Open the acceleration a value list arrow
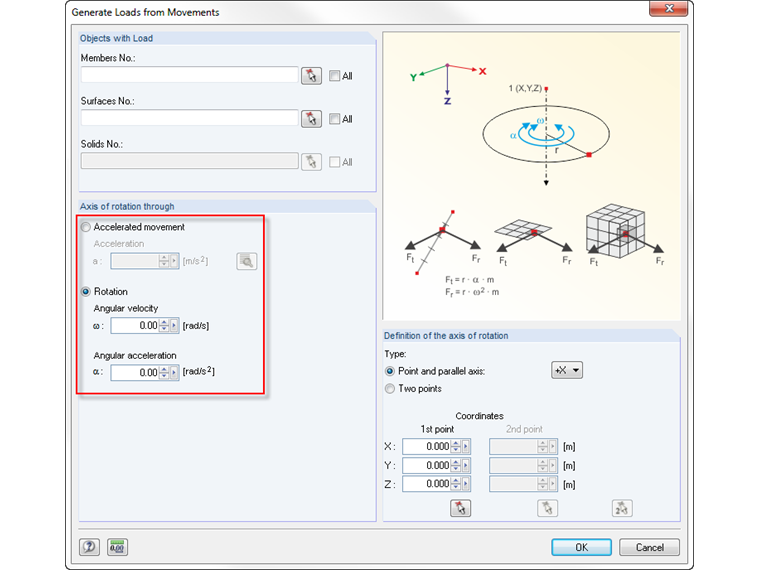This screenshot has height=570, width=760. (x=174, y=261)
